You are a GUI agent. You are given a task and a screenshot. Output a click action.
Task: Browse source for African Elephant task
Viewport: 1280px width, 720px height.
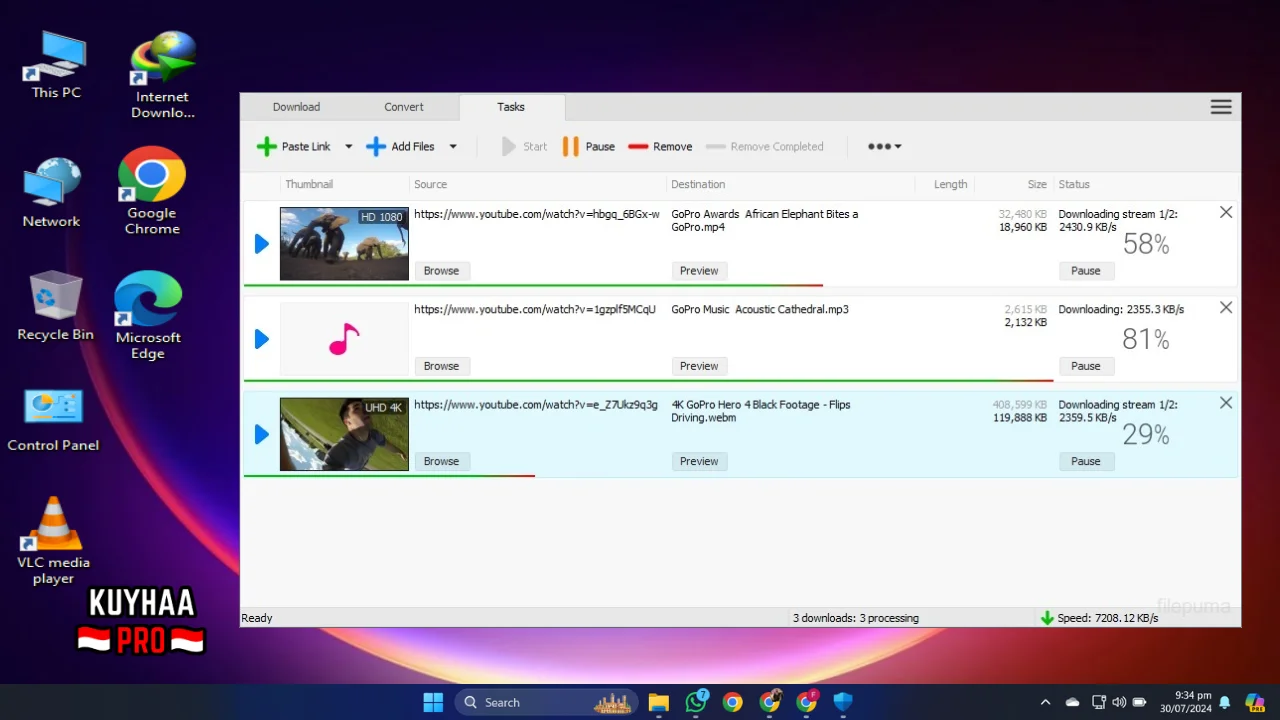point(441,271)
